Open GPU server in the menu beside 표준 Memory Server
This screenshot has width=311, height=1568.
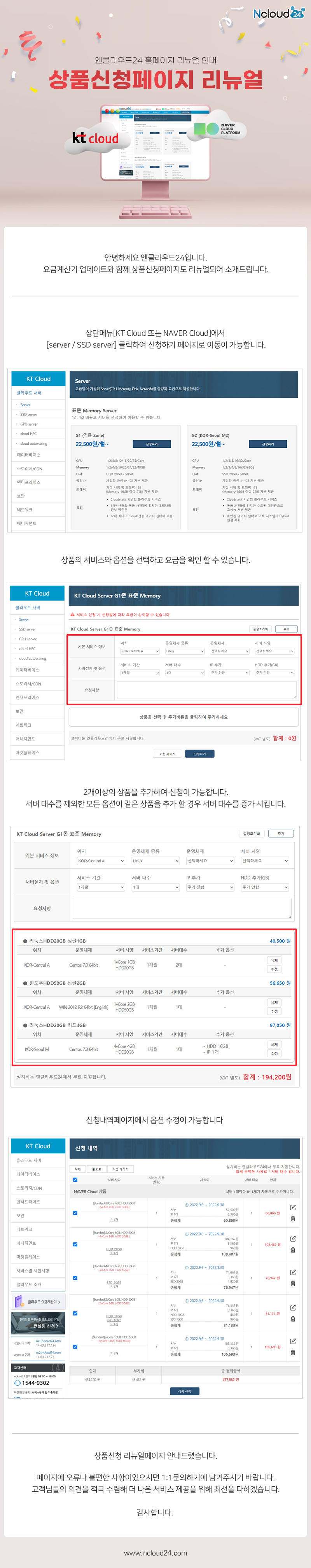[29, 424]
